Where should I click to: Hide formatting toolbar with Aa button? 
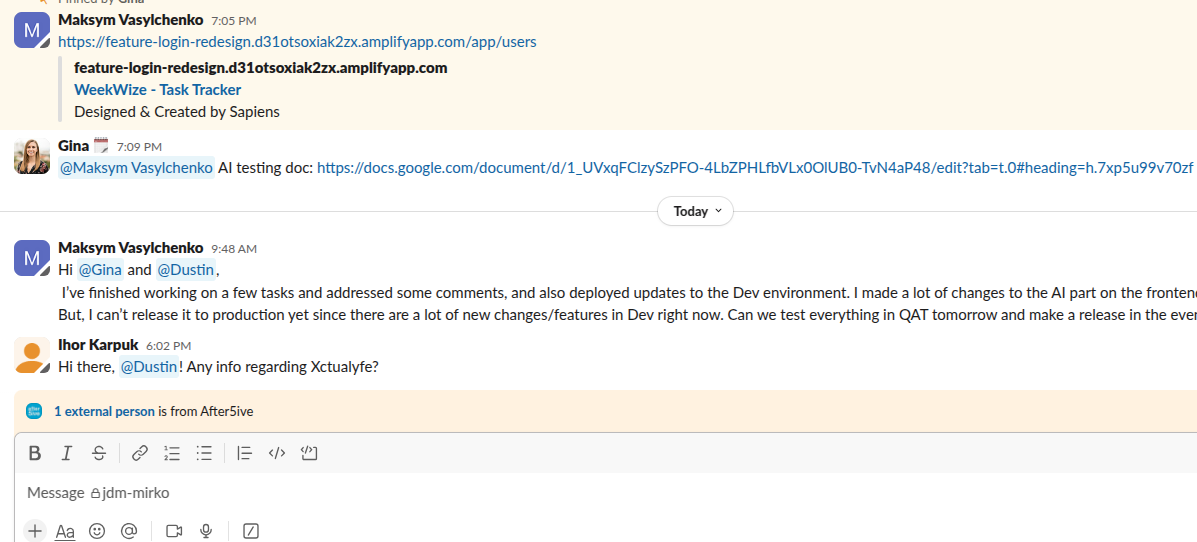tap(65, 531)
